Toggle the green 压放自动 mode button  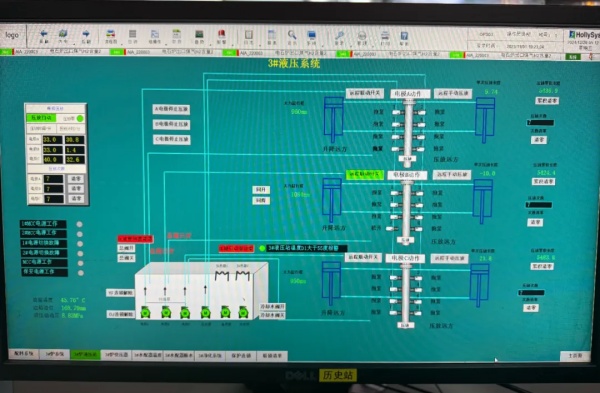(41, 118)
